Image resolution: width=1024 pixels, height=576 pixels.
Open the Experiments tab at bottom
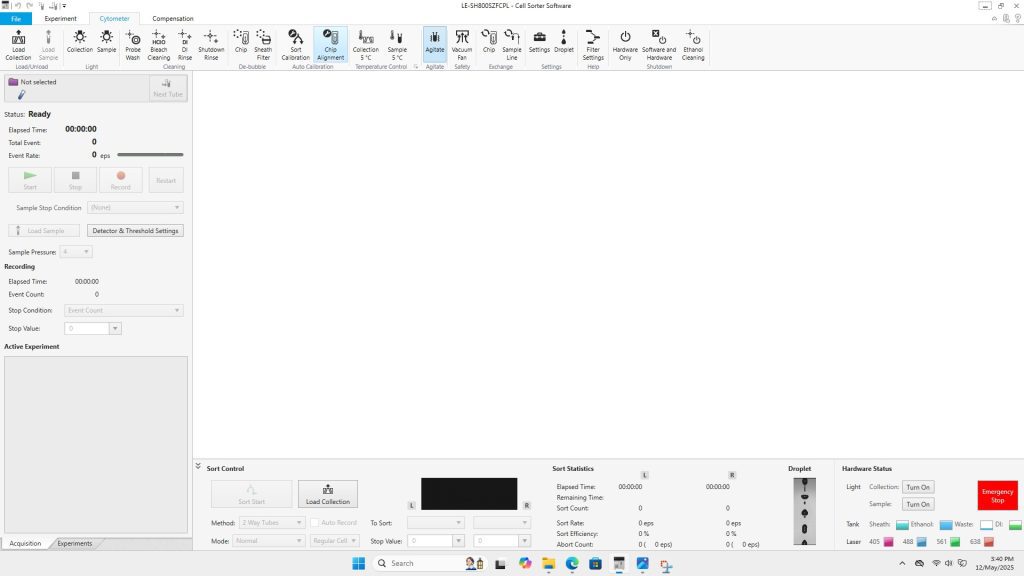(x=75, y=543)
